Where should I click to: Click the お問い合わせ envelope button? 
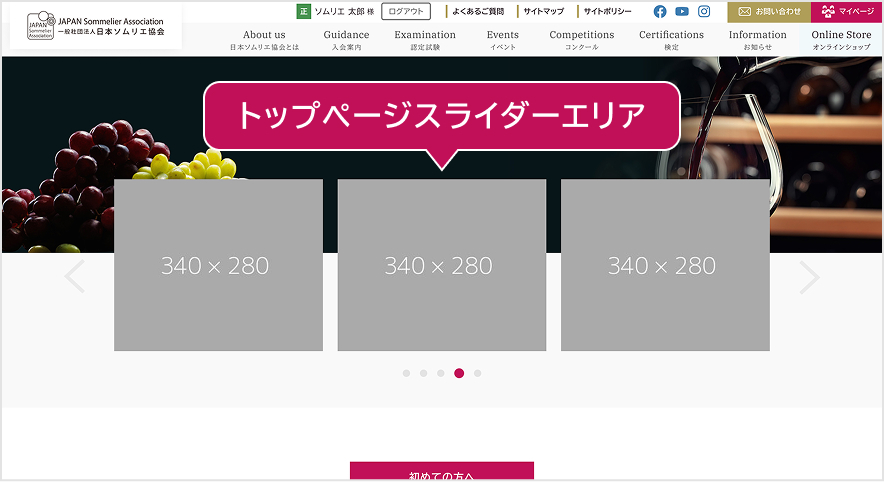[768, 12]
